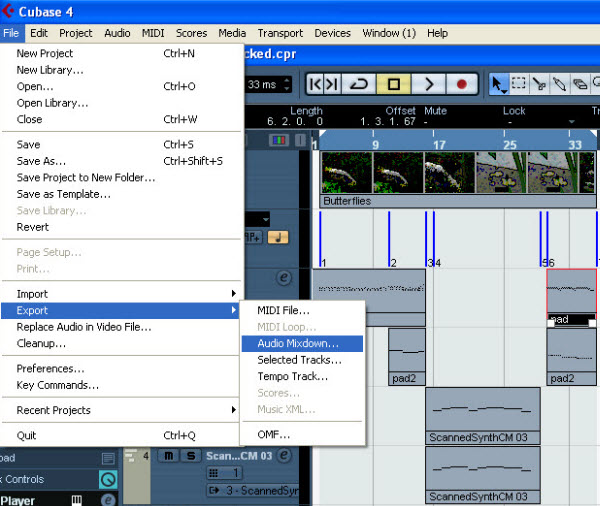Adjust the 33 ms stepper arrows
The width and height of the screenshot is (600, 506).
point(287,84)
